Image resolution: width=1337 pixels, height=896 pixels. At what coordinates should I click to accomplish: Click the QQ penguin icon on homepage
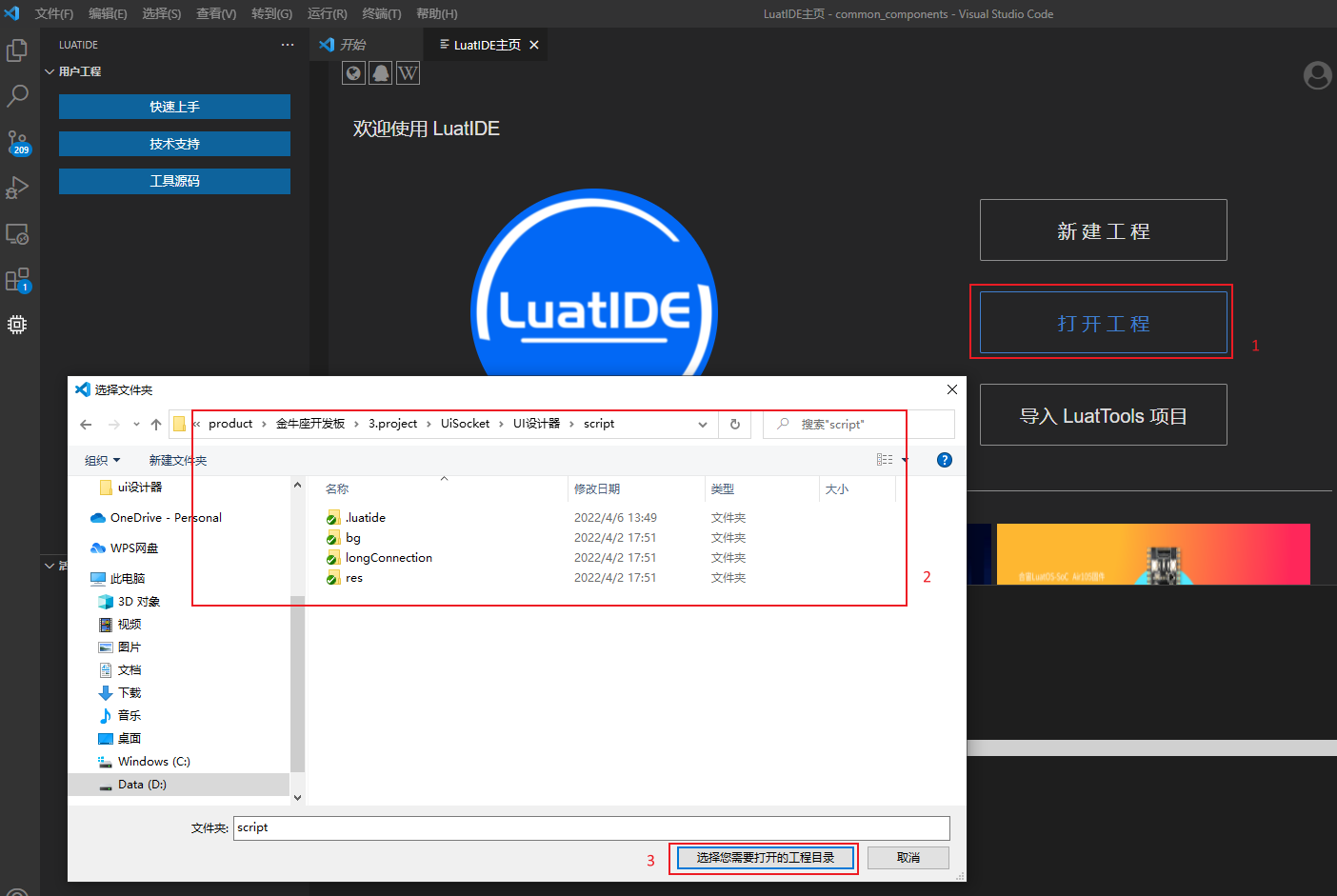pos(381,73)
